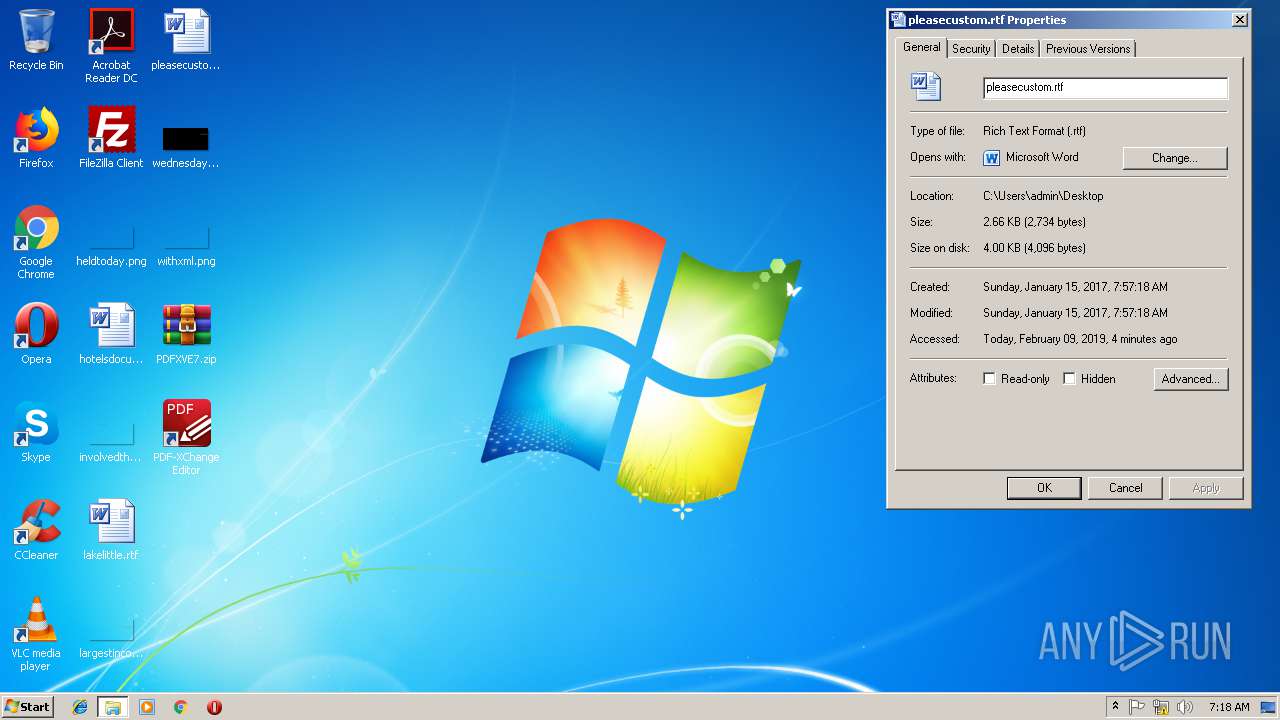Launch Chrome from the taskbar

(180, 707)
